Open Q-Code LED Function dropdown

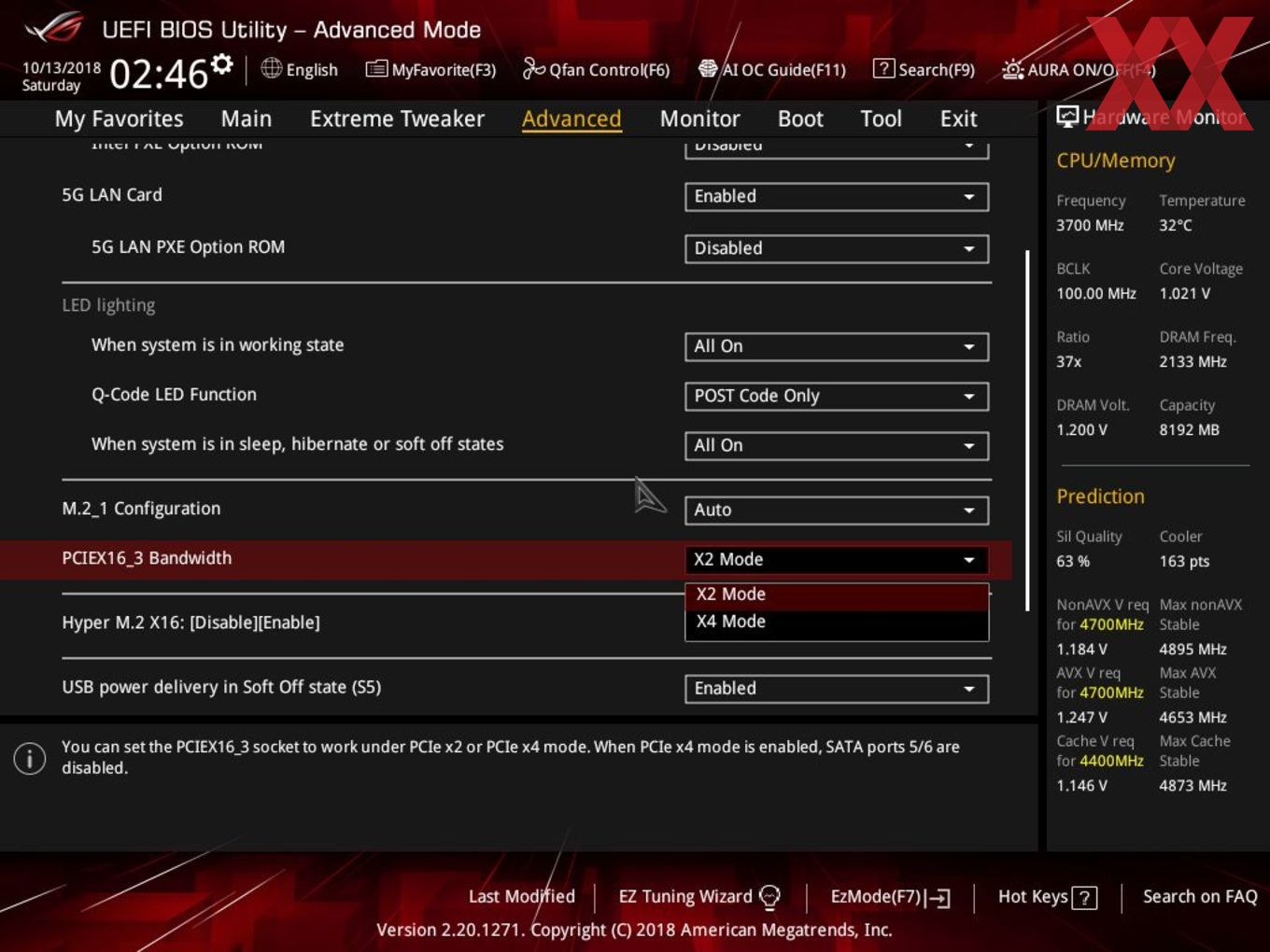click(837, 396)
